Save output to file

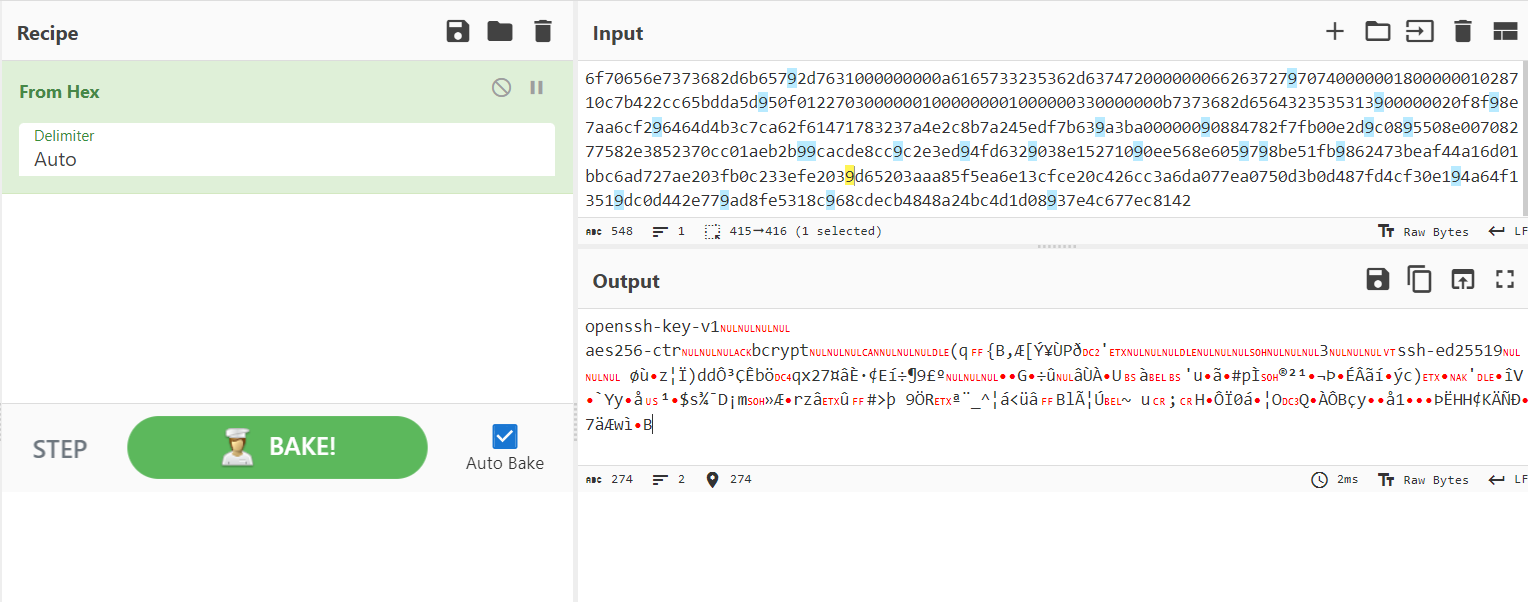click(x=1378, y=280)
